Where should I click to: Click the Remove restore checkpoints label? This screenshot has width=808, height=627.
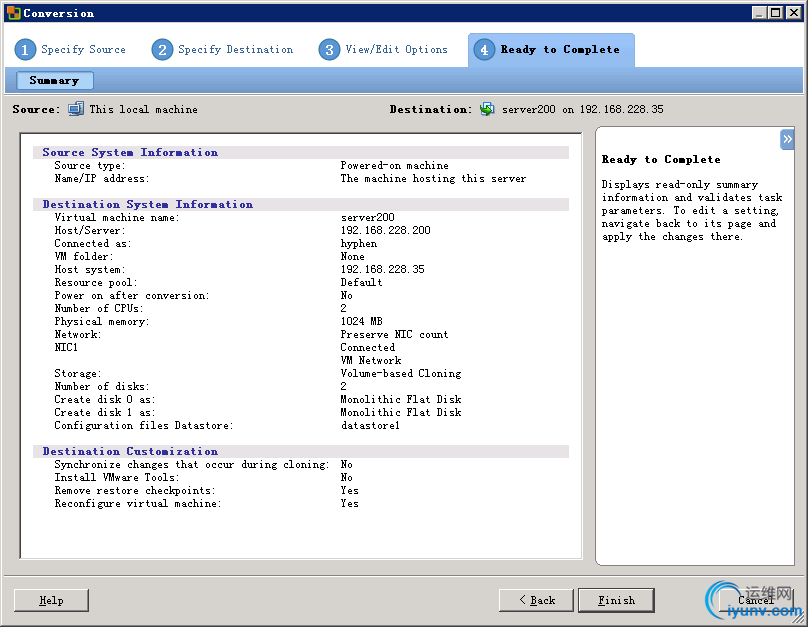pyautogui.click(x=134, y=490)
